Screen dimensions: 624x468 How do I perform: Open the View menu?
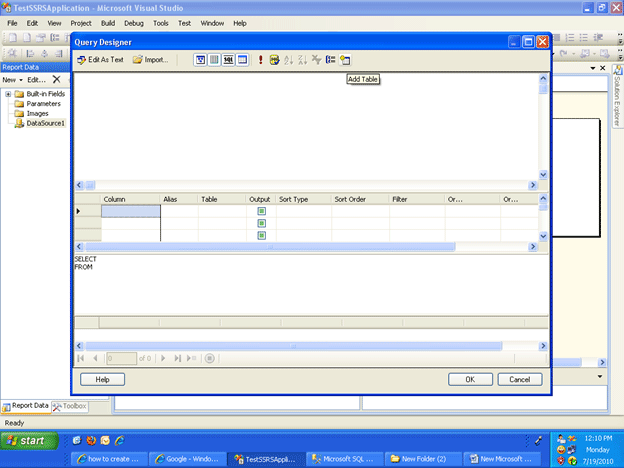[54, 23]
